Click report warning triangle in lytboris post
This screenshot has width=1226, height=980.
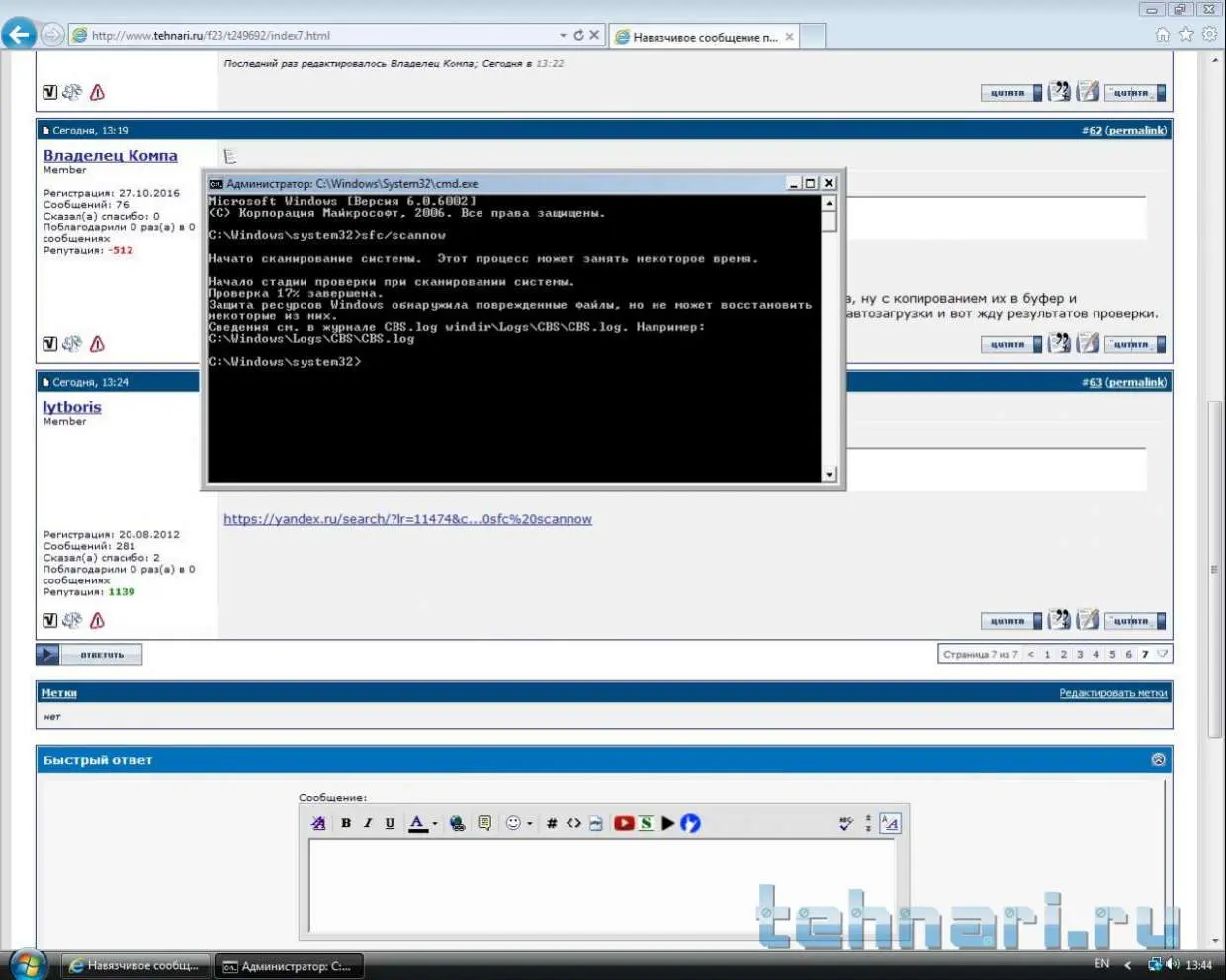[97, 621]
